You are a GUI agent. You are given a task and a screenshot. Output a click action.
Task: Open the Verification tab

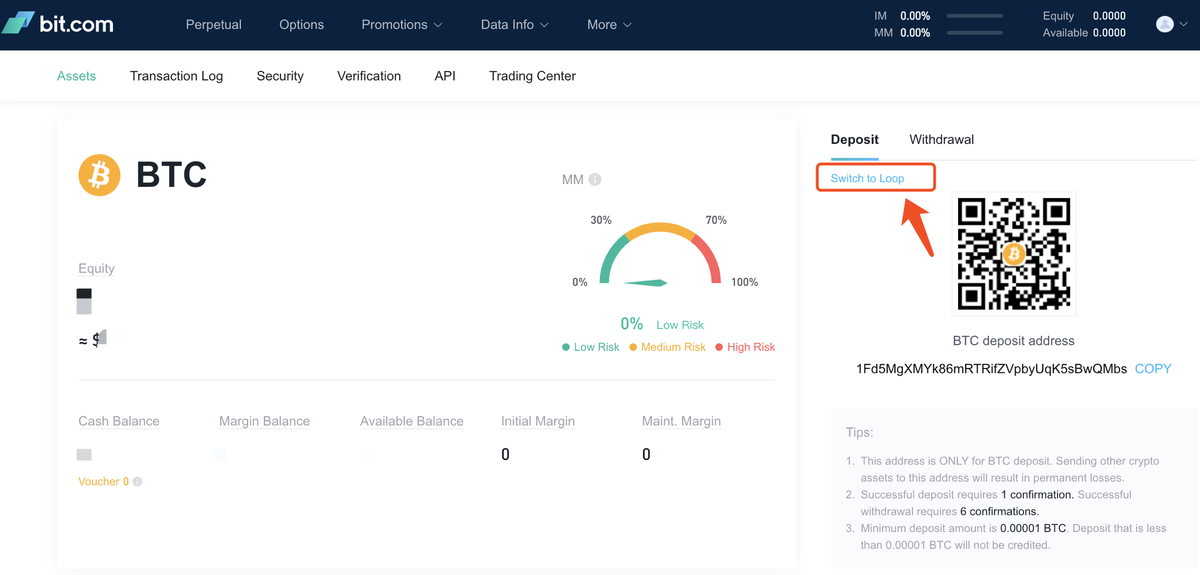click(x=369, y=76)
